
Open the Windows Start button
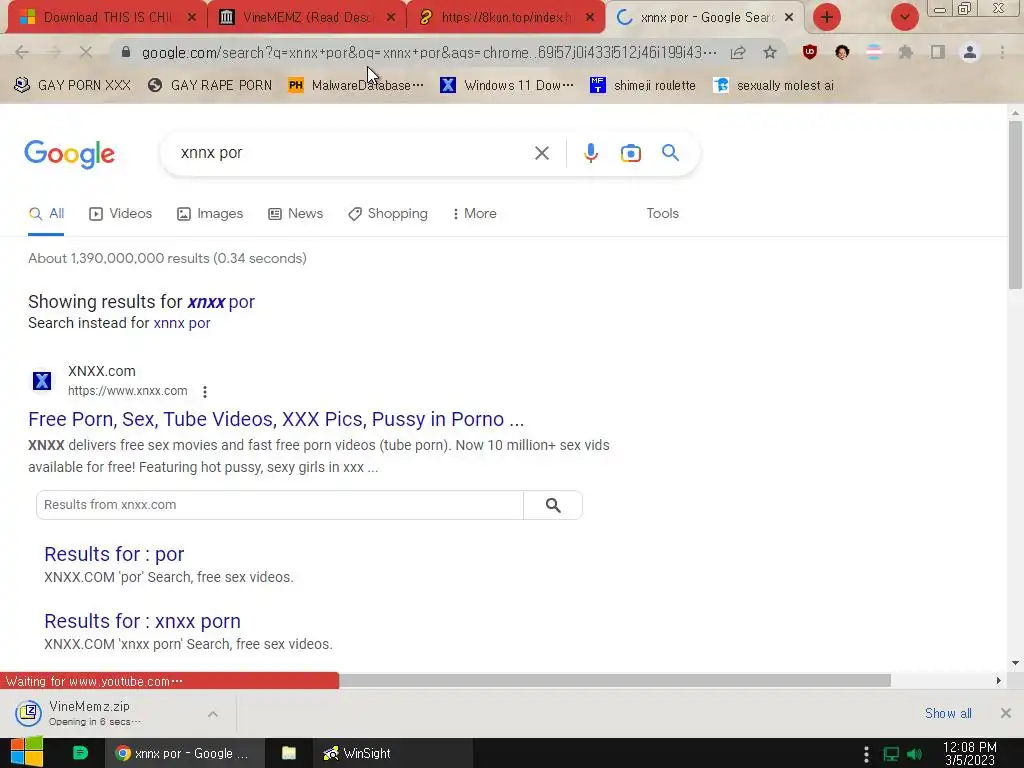(27, 752)
